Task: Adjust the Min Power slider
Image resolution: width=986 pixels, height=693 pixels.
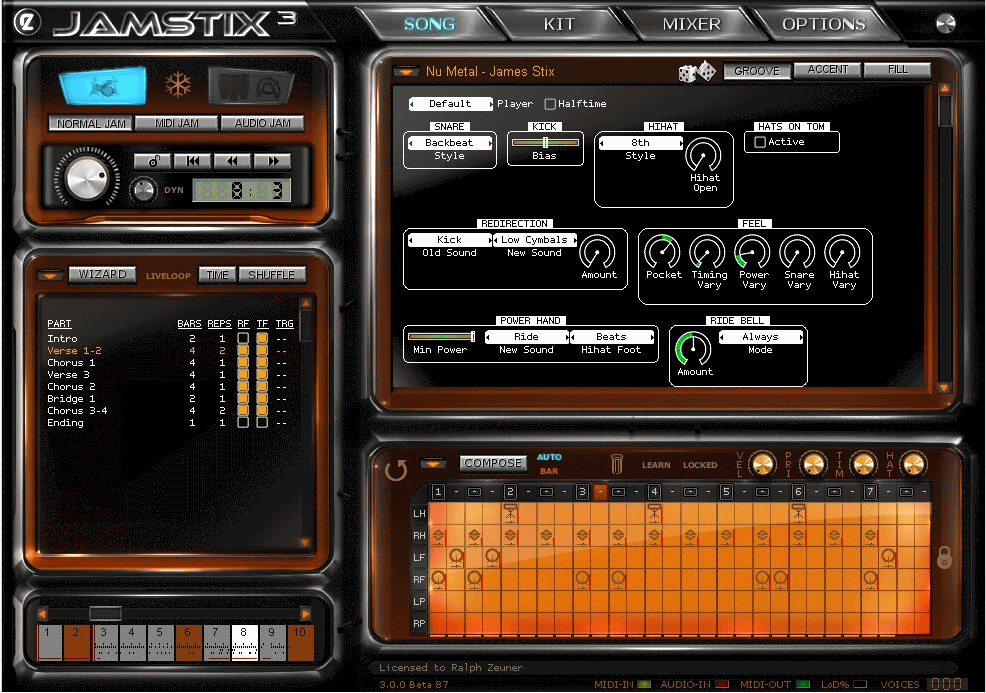Action: pyautogui.click(x=441, y=336)
